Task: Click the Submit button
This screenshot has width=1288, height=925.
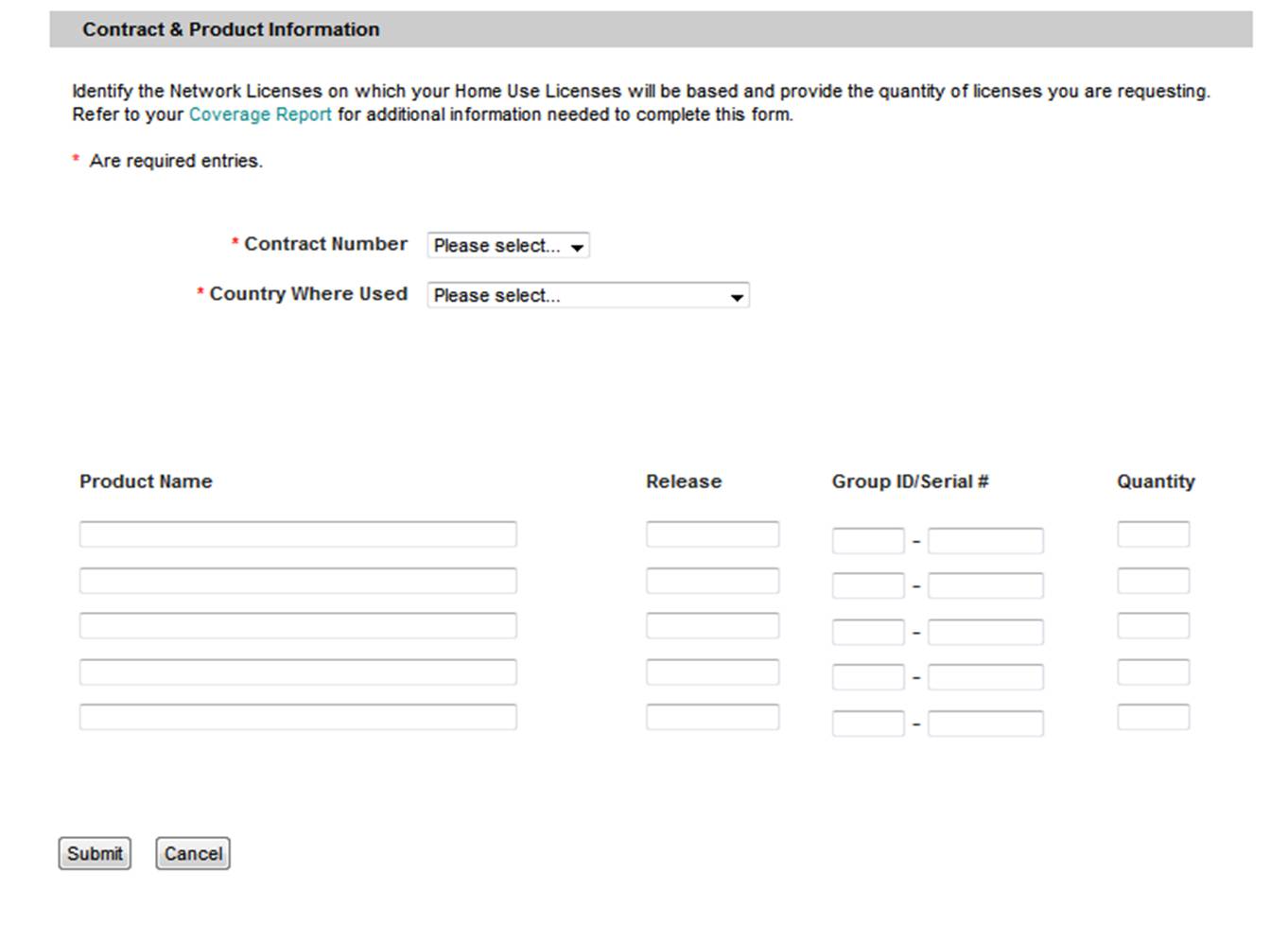Action: tap(94, 852)
